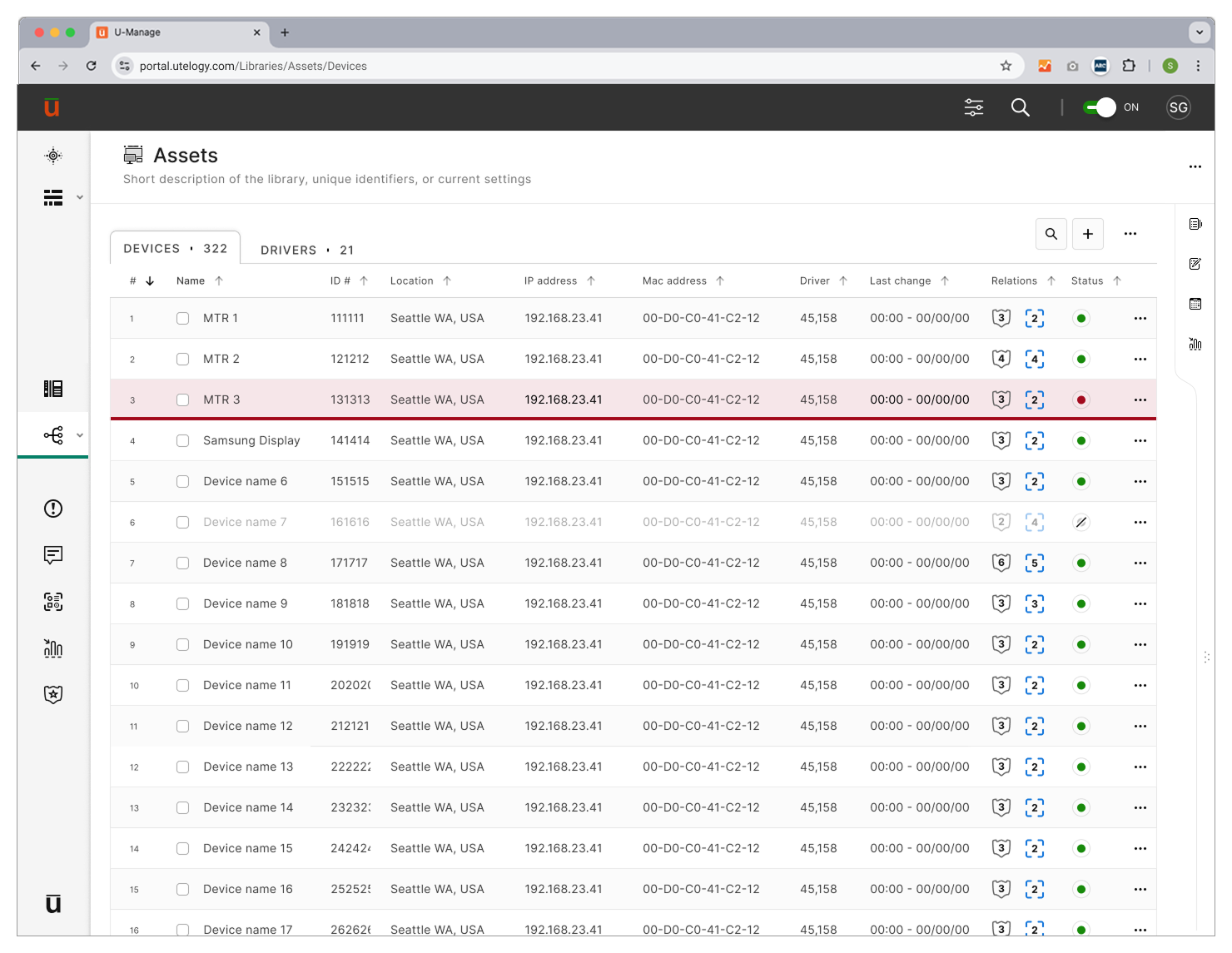Open the SG user avatar menu
This screenshot has width=1232, height=953.
point(1178,107)
